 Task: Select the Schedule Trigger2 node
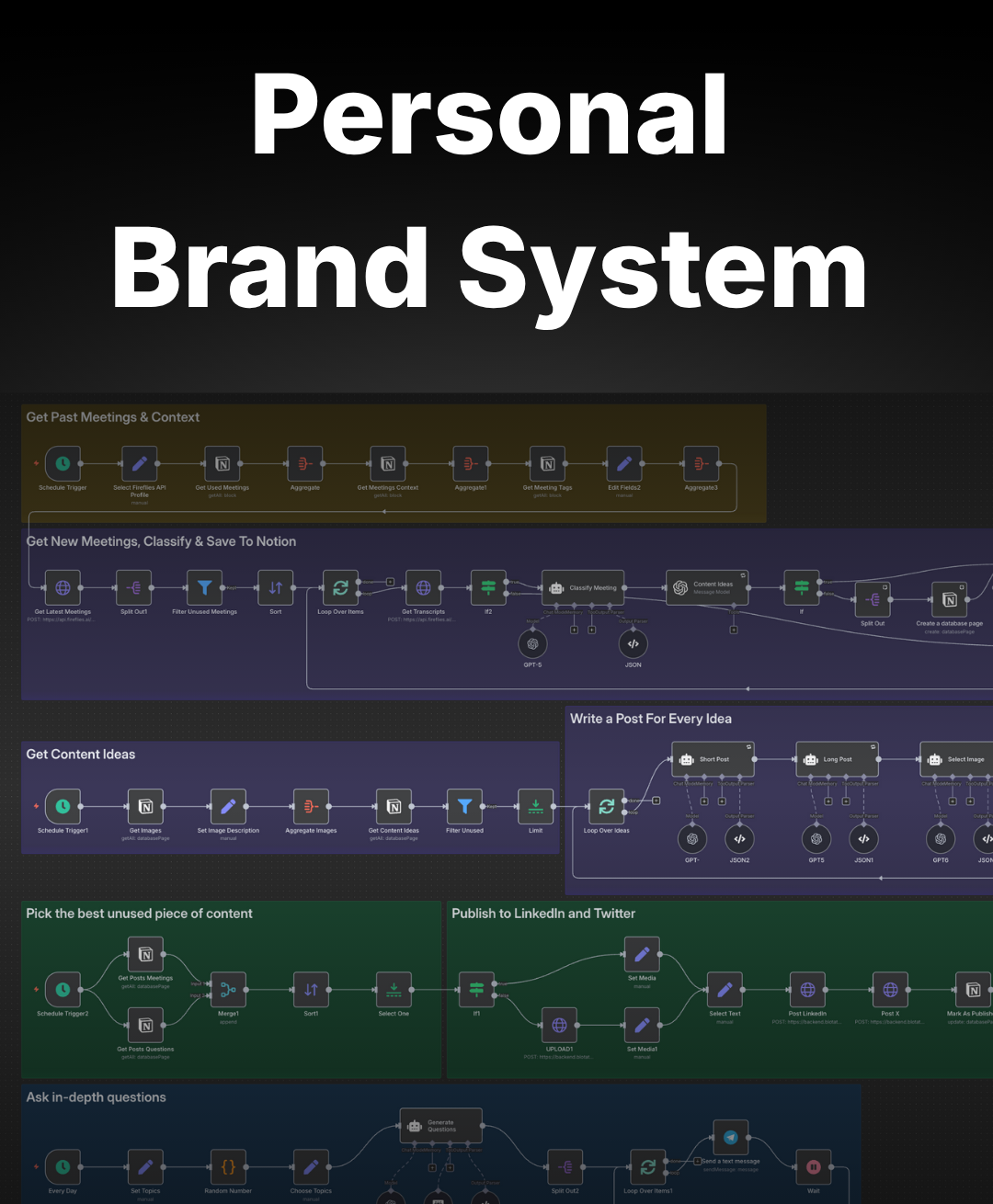[63, 990]
